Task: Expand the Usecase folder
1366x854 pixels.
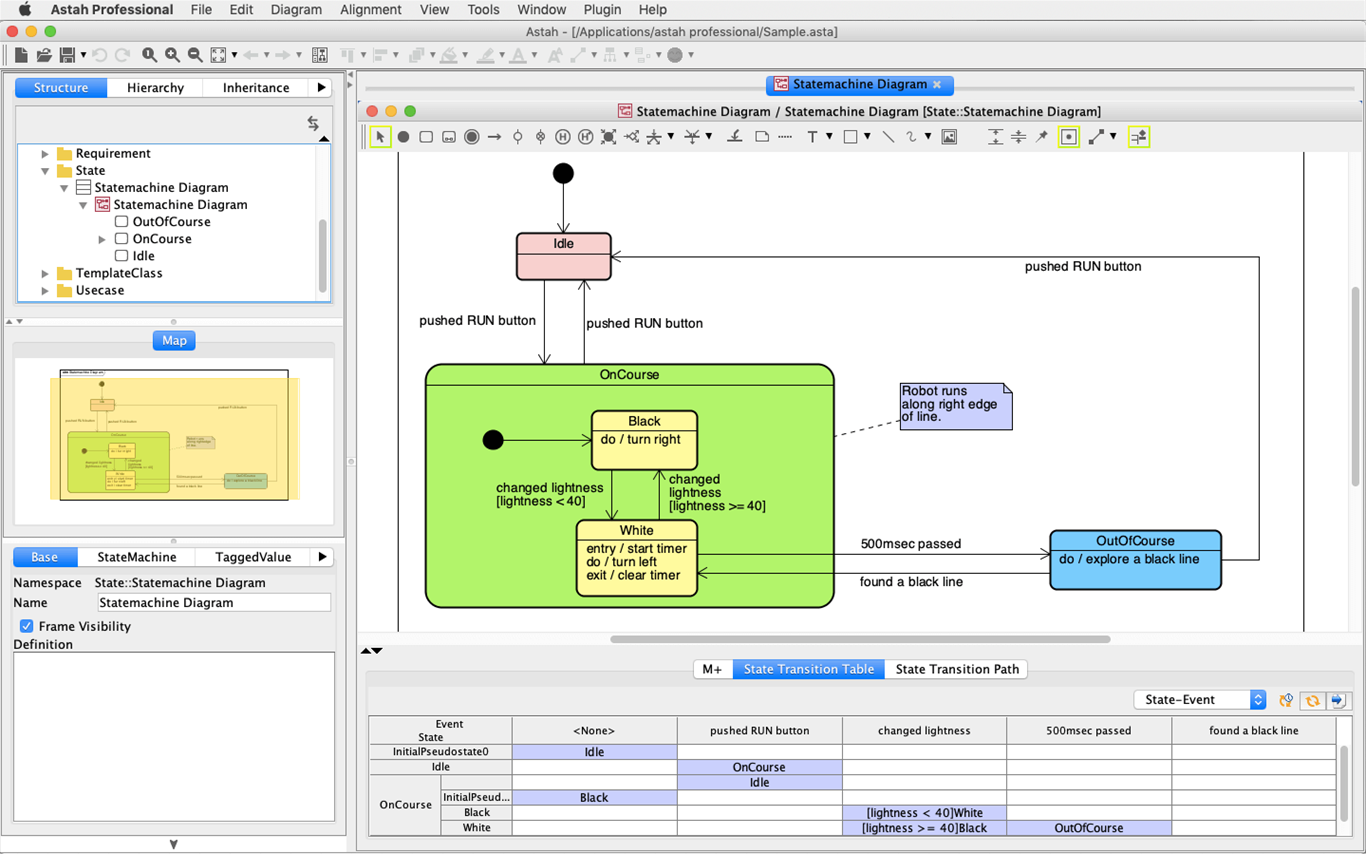Action: tap(44, 291)
